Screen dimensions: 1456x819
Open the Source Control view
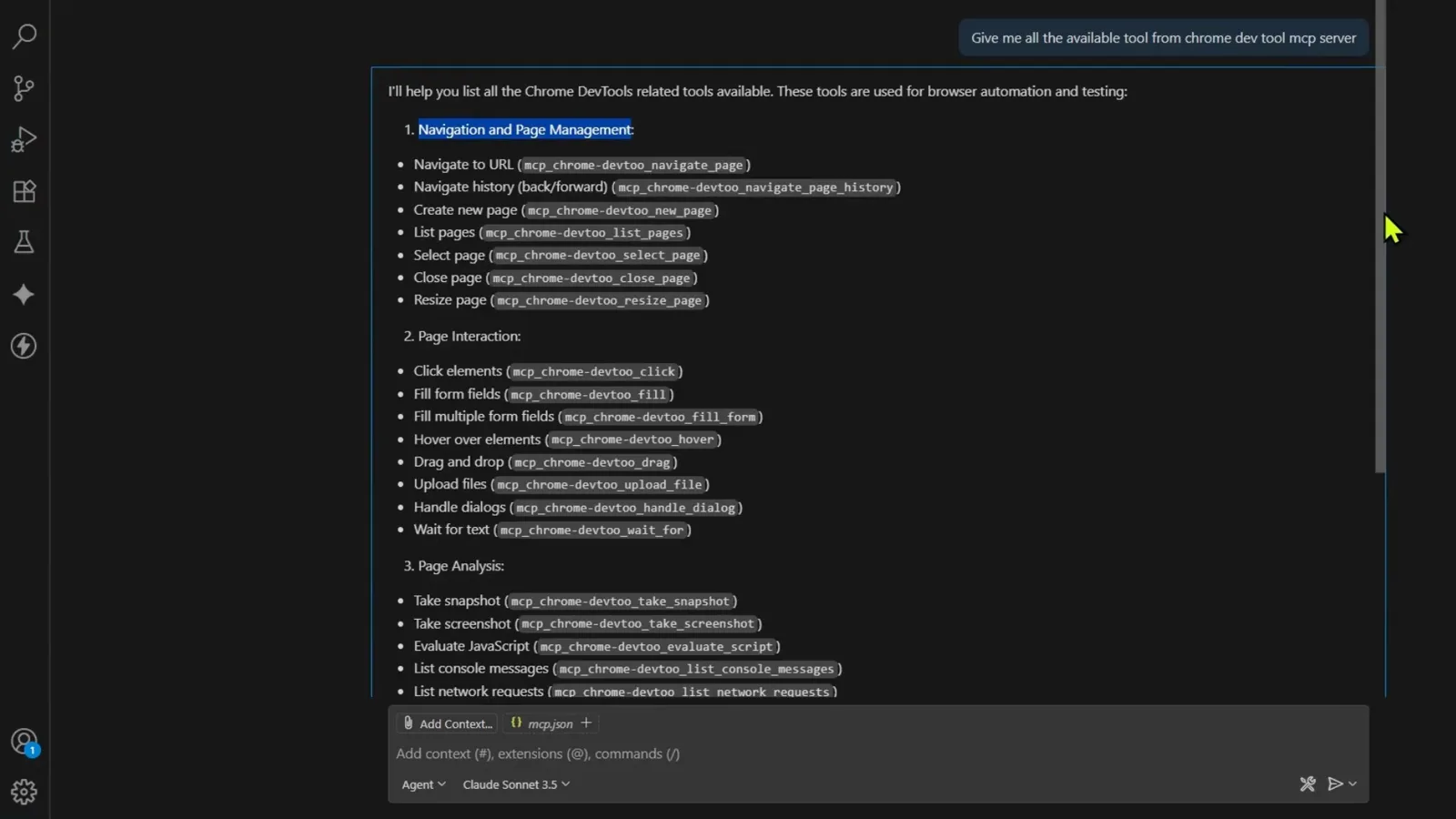25,88
